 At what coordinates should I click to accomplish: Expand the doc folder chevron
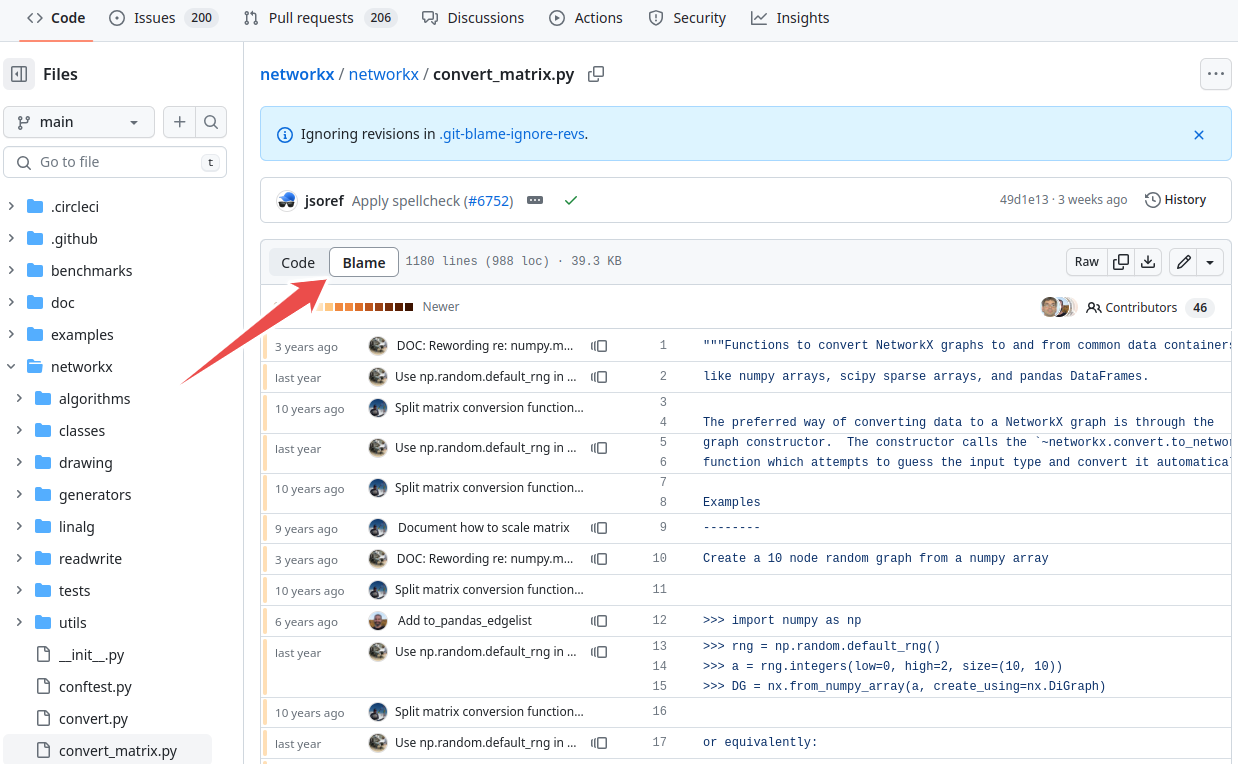(11, 303)
